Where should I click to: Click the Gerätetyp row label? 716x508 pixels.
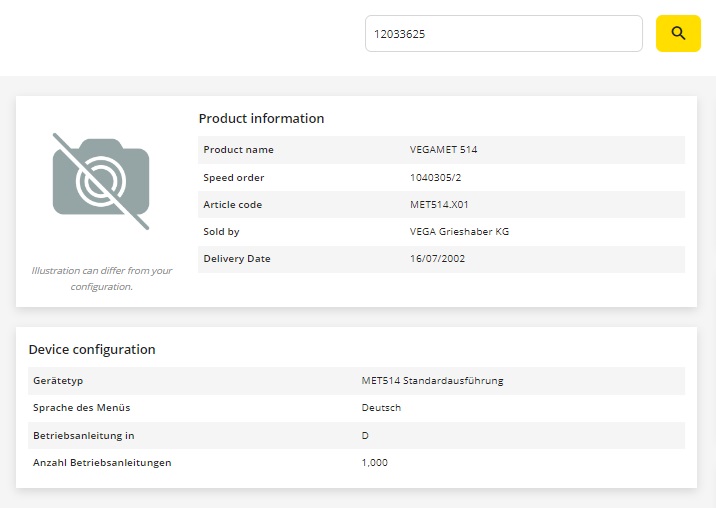(56, 381)
